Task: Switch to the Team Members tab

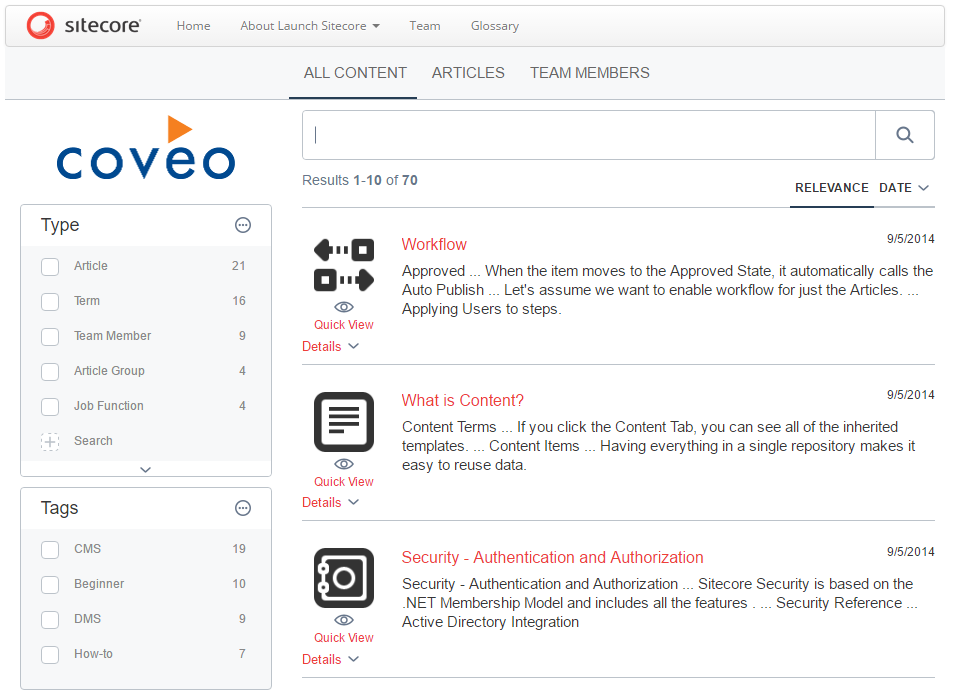Action: pos(590,73)
